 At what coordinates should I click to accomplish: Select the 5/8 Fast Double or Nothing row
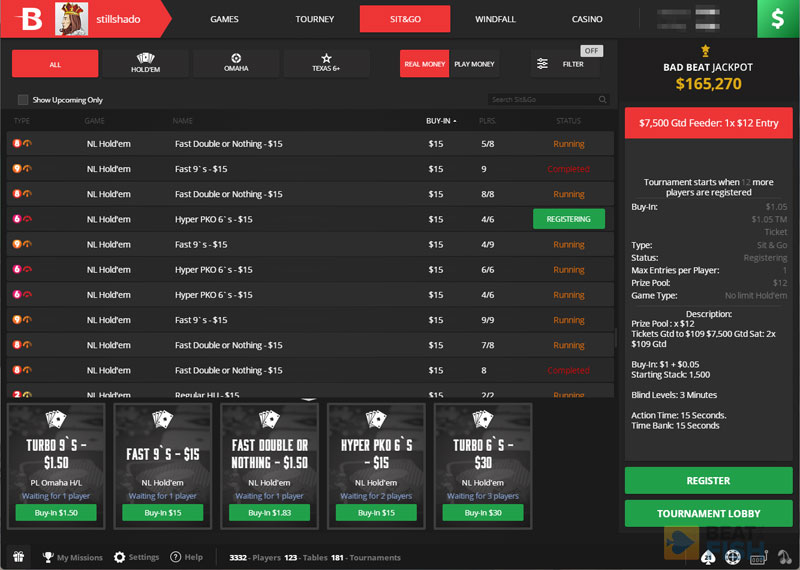coord(310,144)
